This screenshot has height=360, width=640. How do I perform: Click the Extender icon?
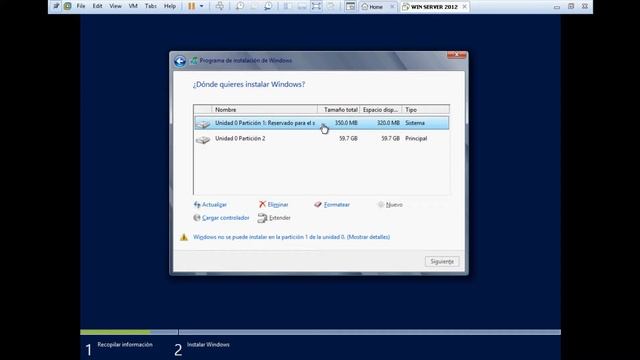tap(262, 218)
